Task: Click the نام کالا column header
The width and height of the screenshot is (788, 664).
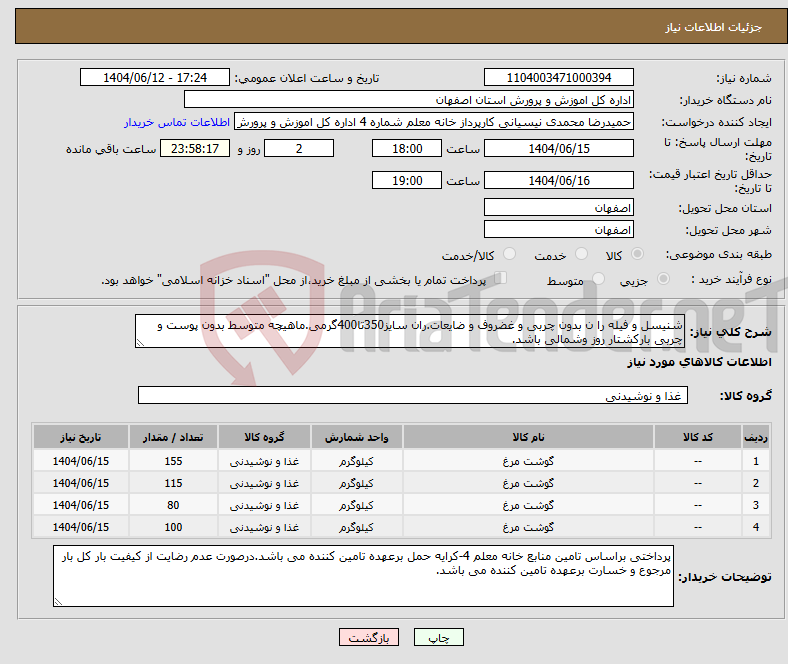Action: 527,438
